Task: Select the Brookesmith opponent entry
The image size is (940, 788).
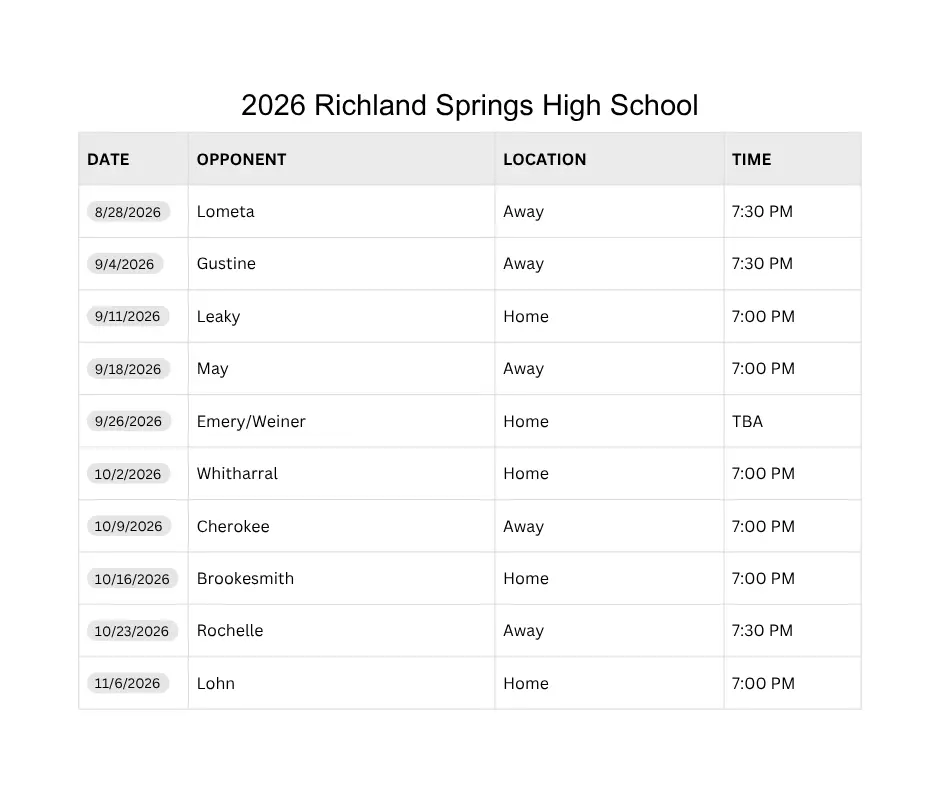Action: tap(245, 579)
